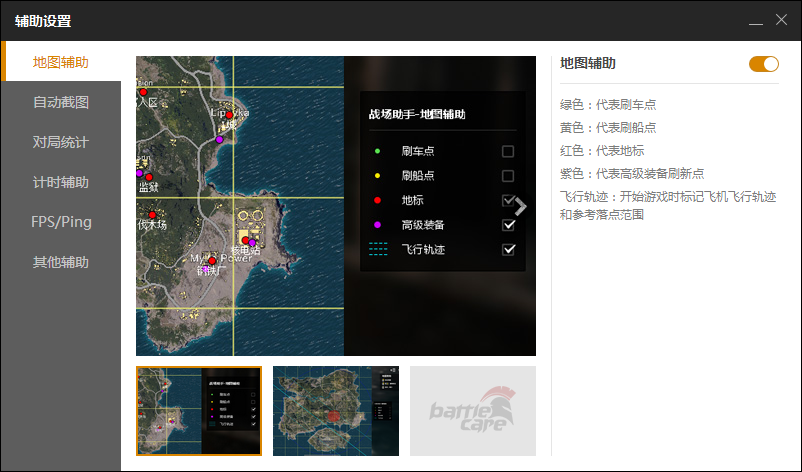The width and height of the screenshot is (802, 472).
Task: Click the 辅助设置 window title
Action: pos(43,21)
